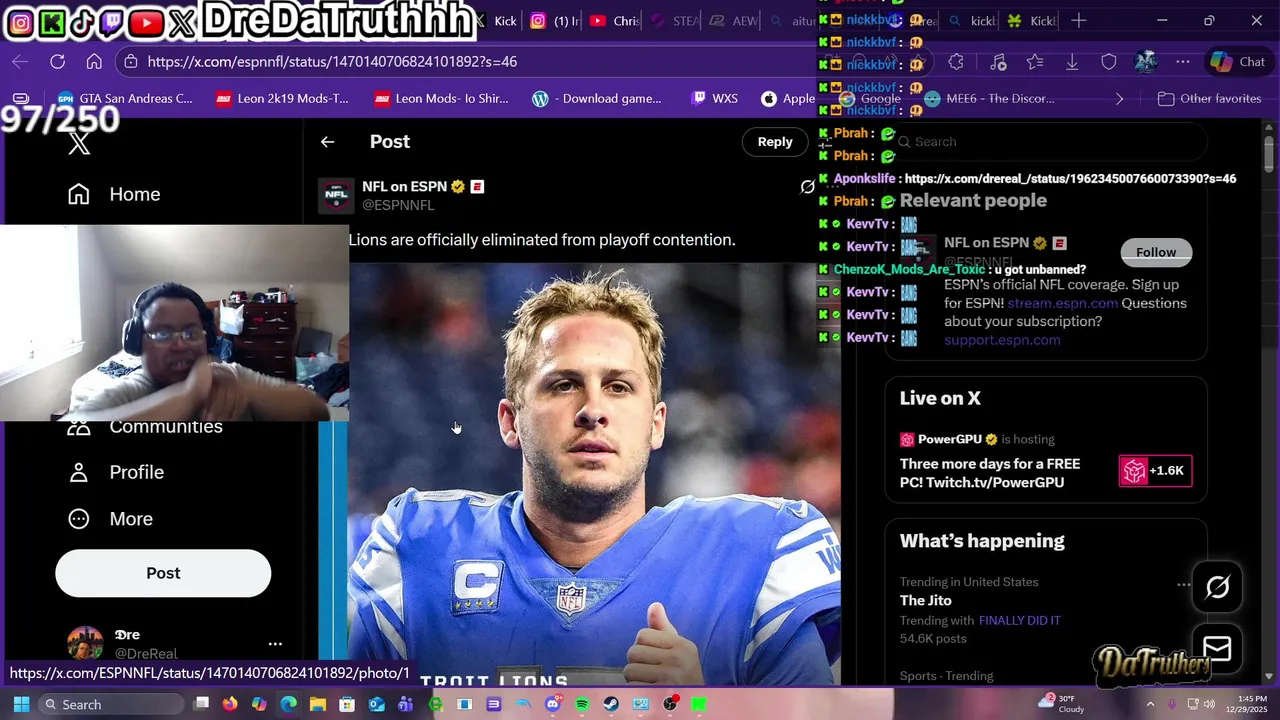Image resolution: width=1280 pixels, height=720 pixels.
Task: Open Microsoft Store from the taskbar
Action: 346,704
